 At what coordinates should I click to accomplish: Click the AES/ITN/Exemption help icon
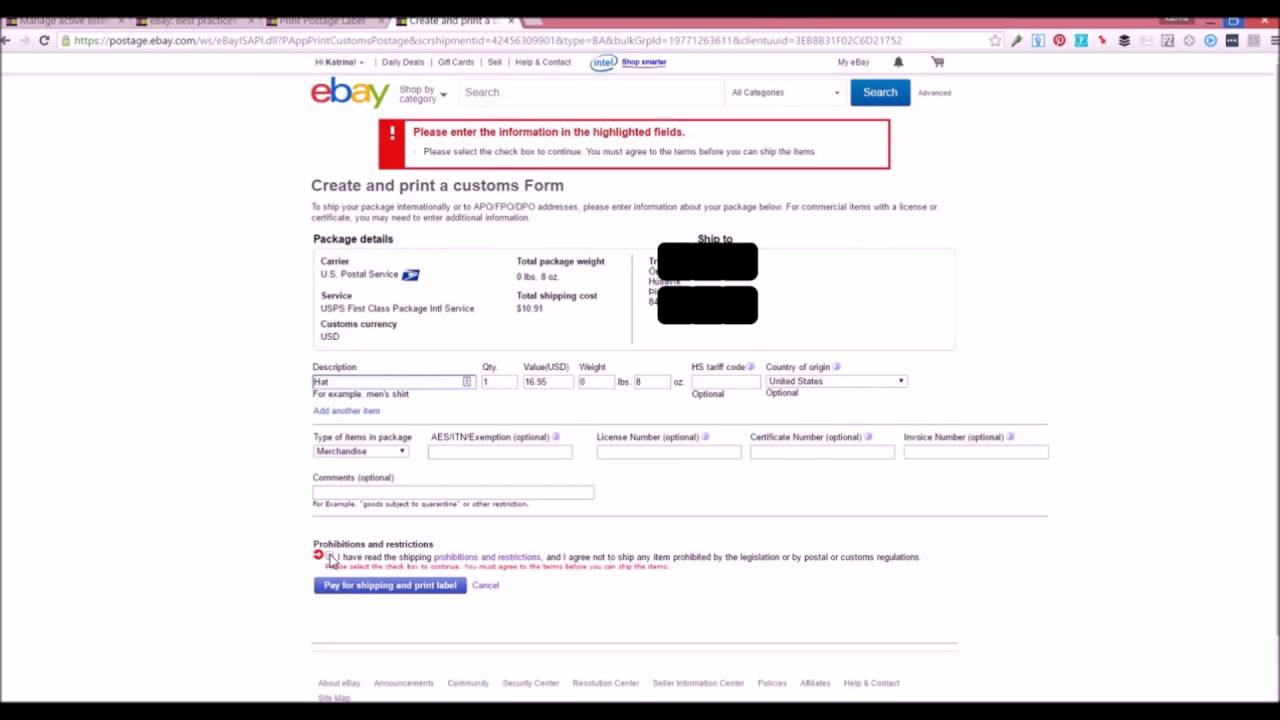pyautogui.click(x=556, y=437)
